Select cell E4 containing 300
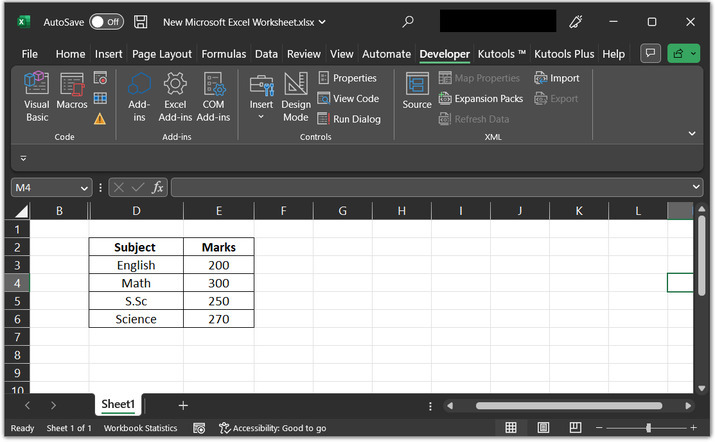 218,283
